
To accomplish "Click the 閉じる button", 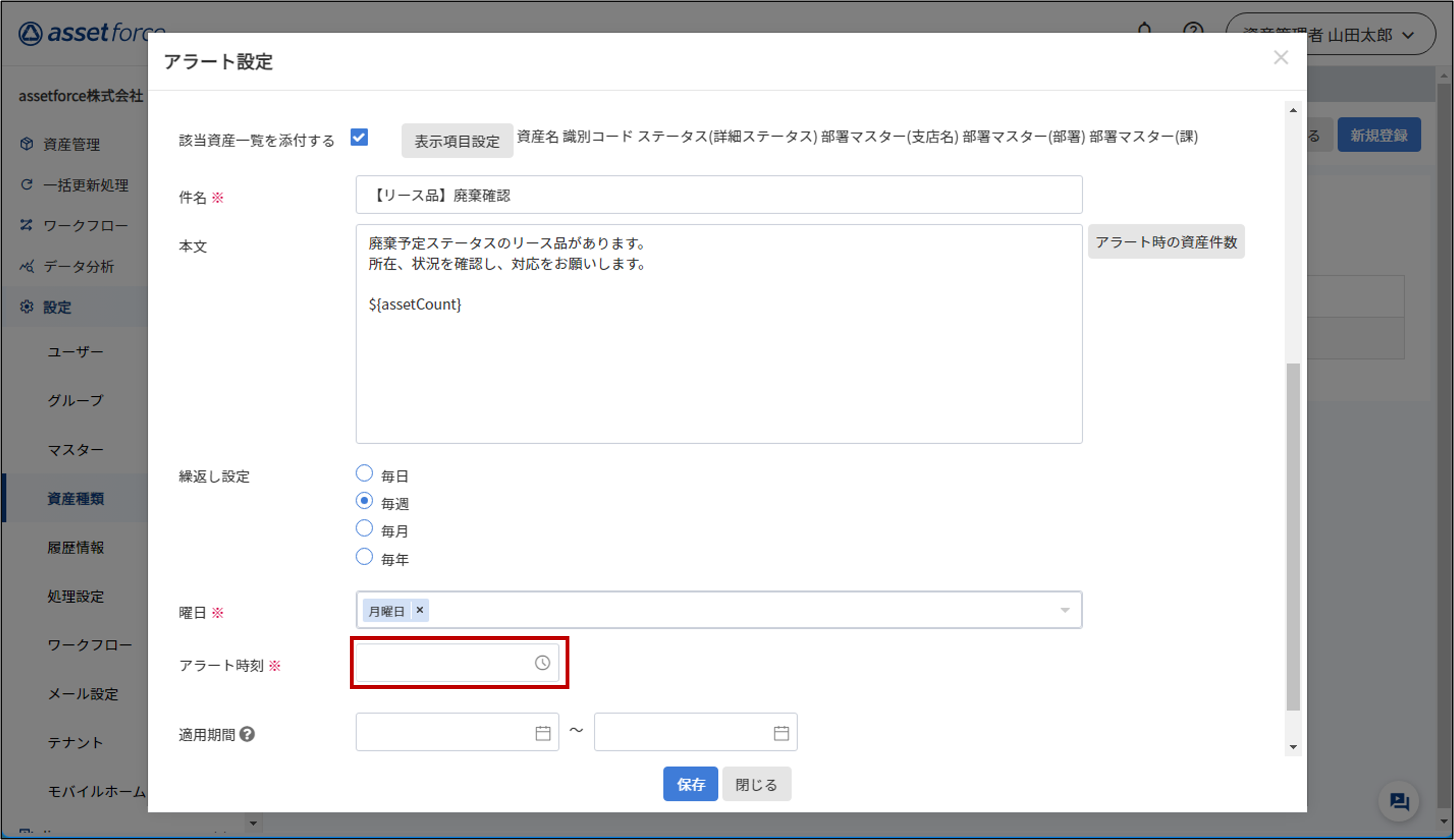I will [756, 784].
